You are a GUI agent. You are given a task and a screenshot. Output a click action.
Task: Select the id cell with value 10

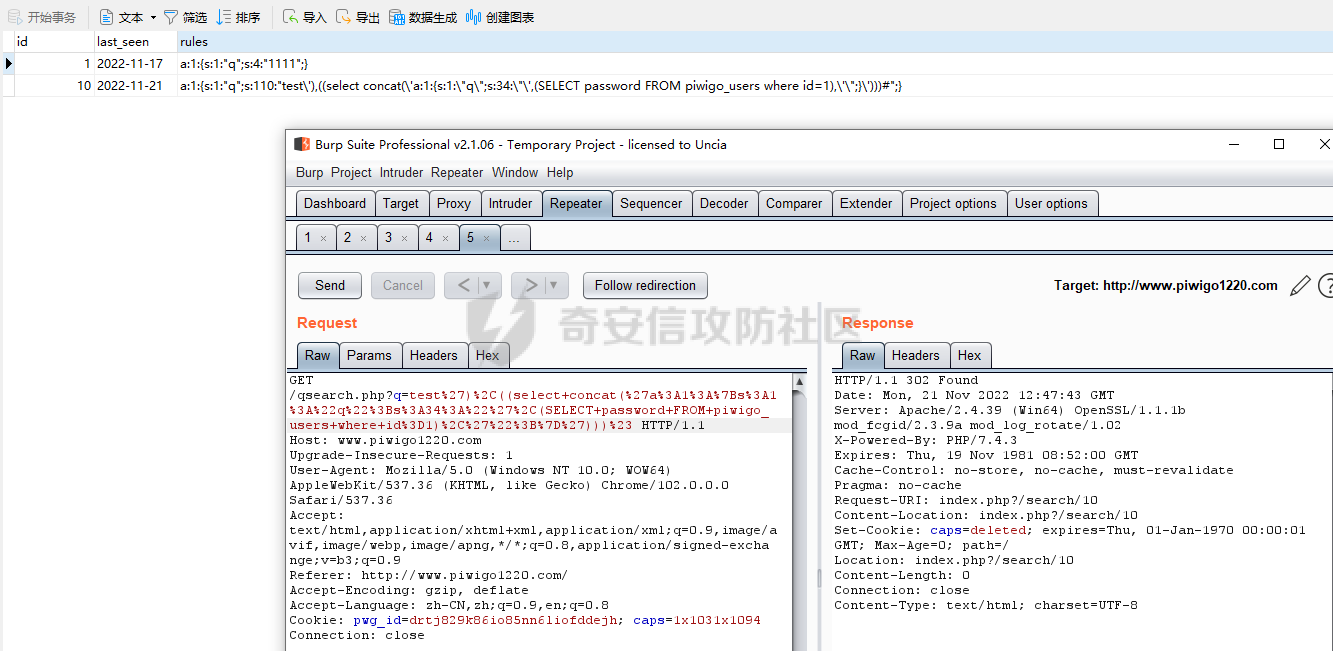[53, 86]
